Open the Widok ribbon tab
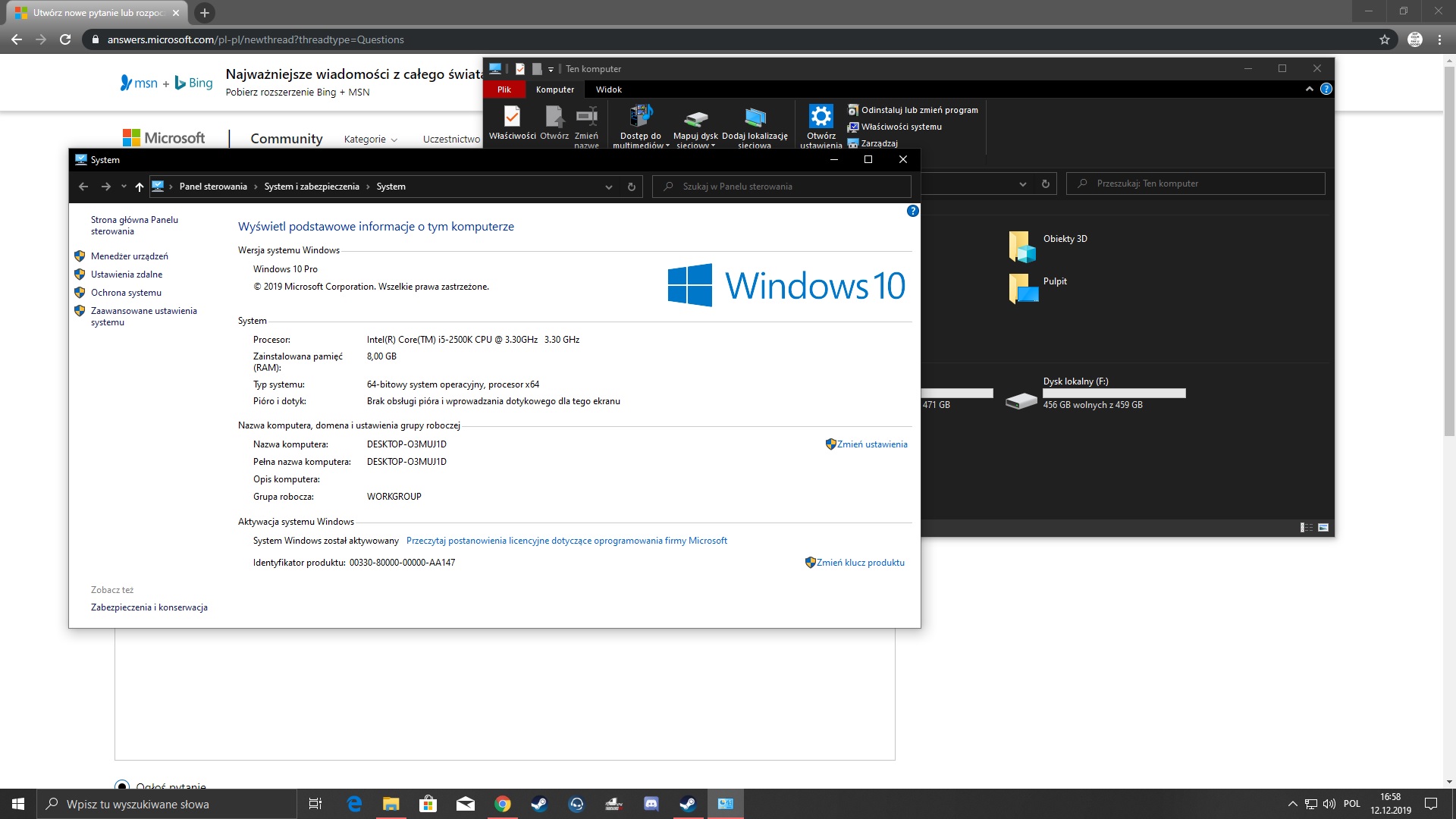The width and height of the screenshot is (1456, 819). (x=608, y=89)
